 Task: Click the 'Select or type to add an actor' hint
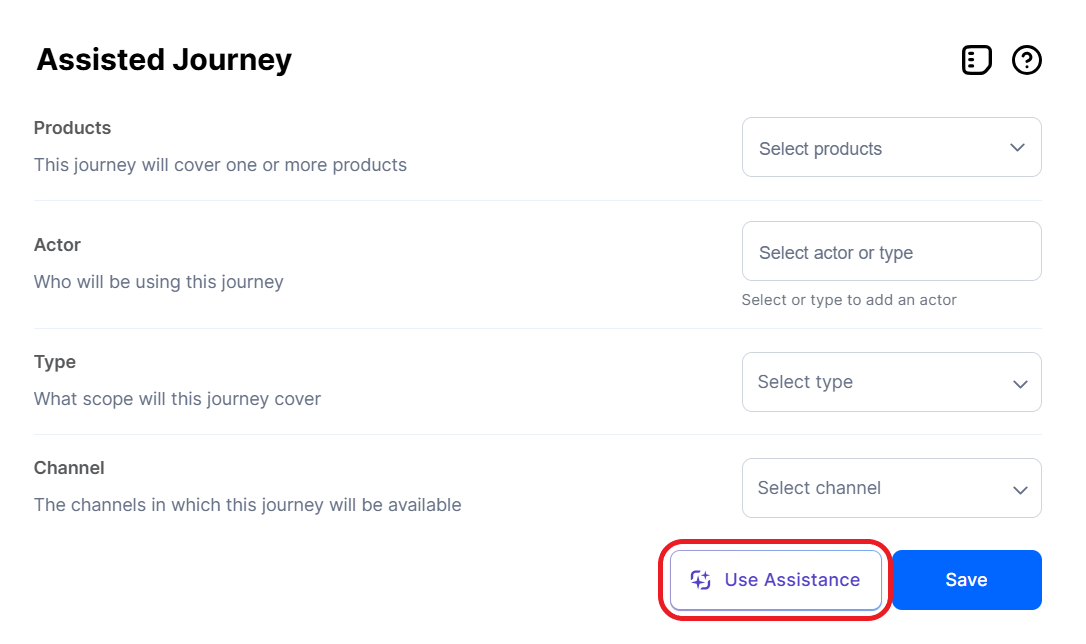[849, 300]
